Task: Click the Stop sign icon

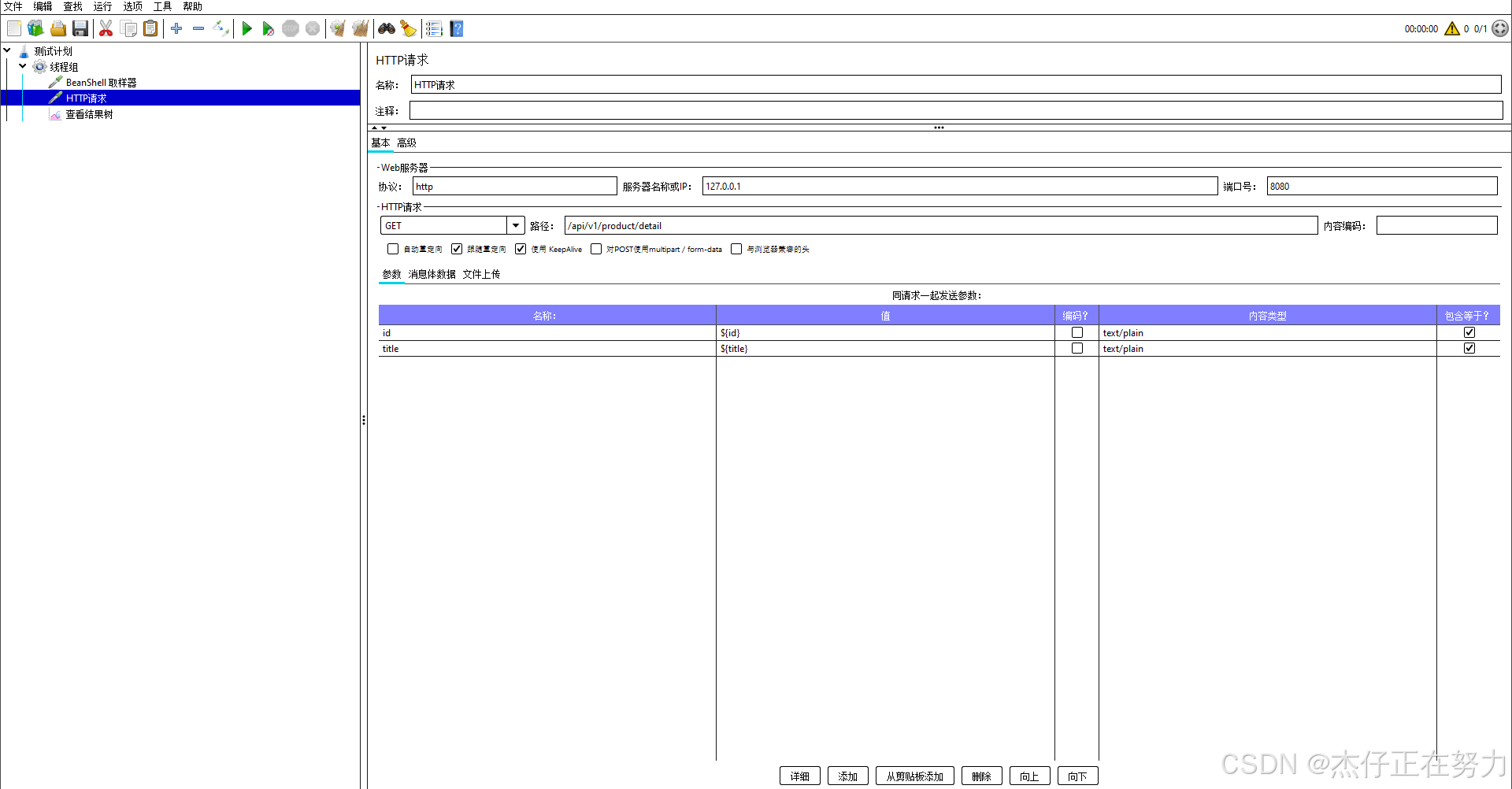Action: point(291,29)
